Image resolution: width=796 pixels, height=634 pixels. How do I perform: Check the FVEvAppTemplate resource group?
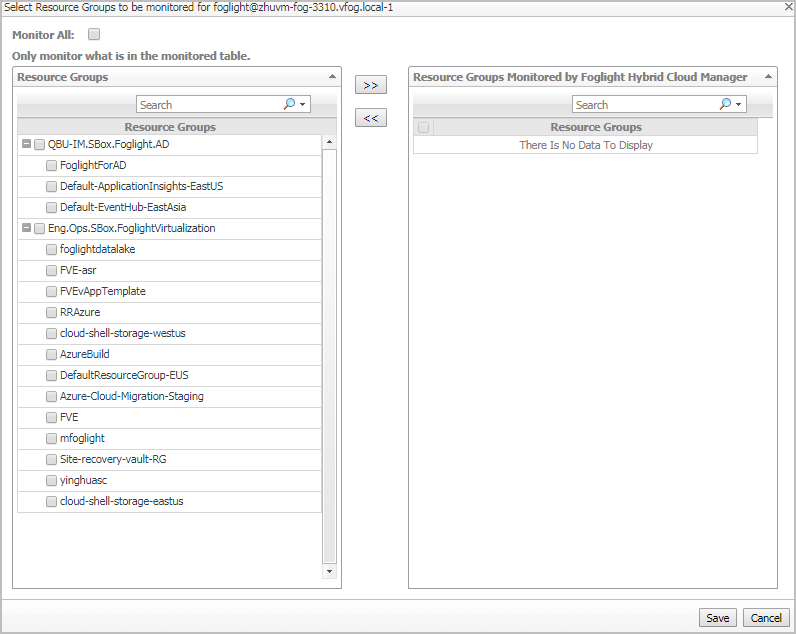(51, 291)
